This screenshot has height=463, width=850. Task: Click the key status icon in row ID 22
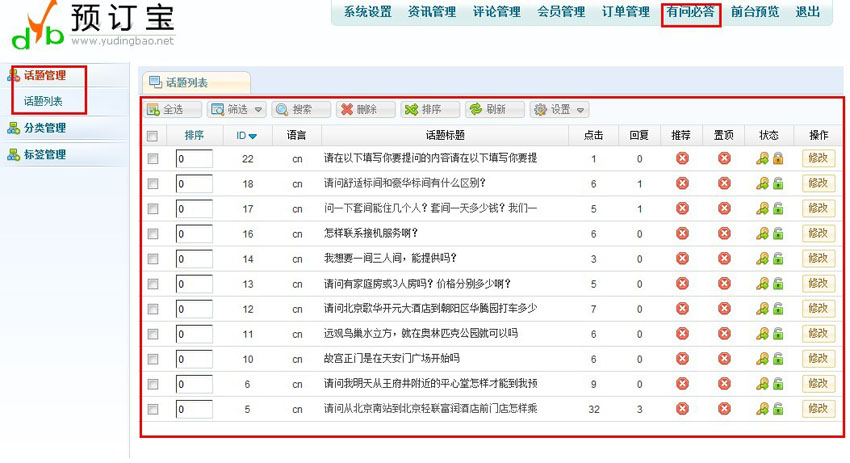pos(762,159)
